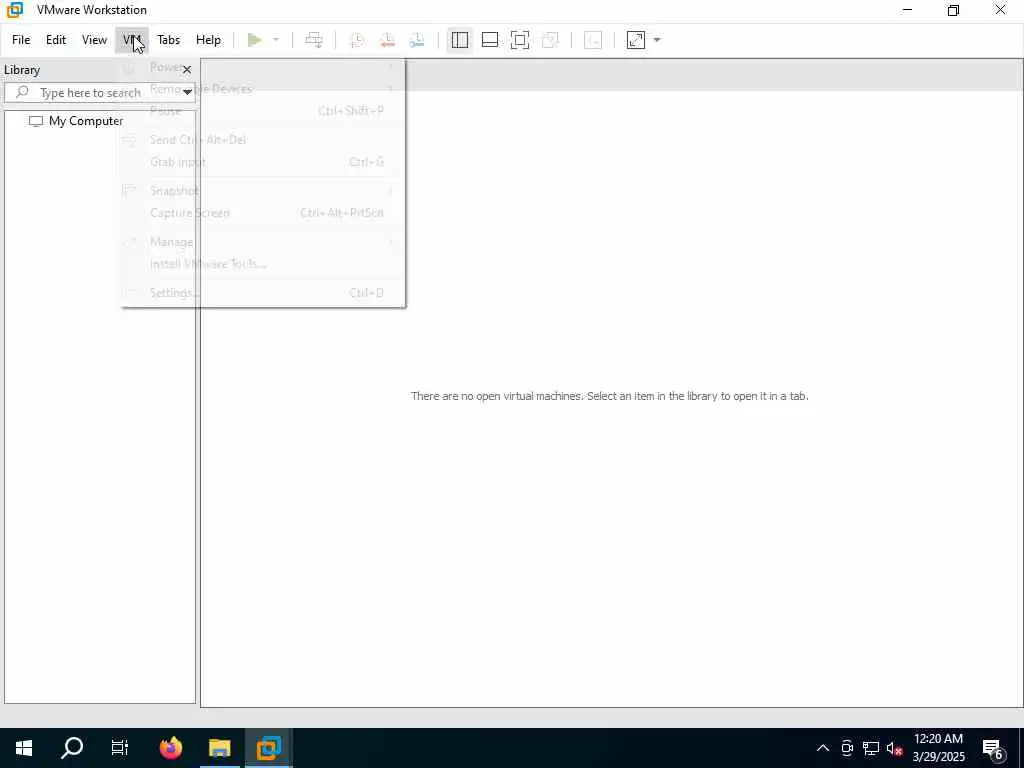Toggle the thumbnail bar toolbar button
Screen dimensions: 1024x768
pos(490,40)
